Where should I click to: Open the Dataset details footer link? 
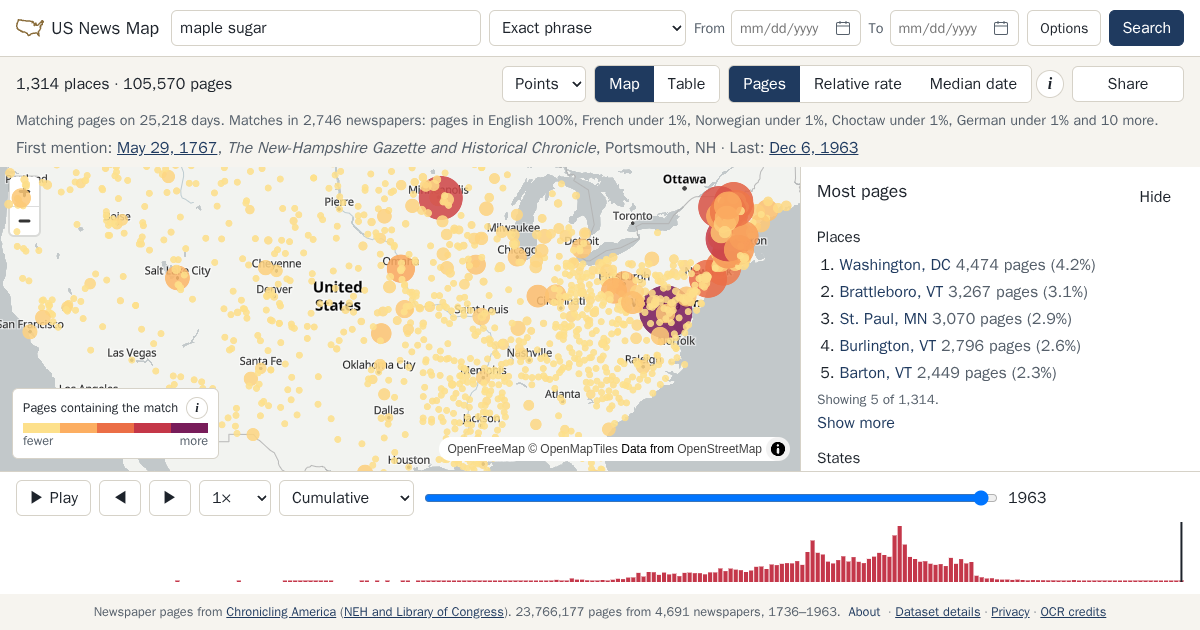point(938,612)
